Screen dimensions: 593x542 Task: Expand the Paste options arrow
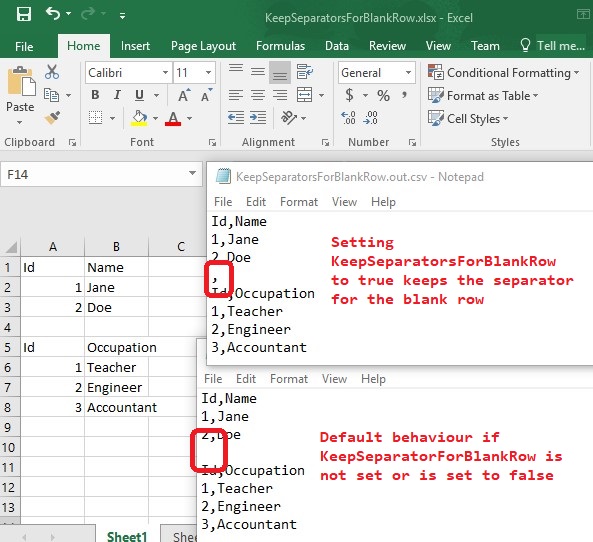point(20,123)
